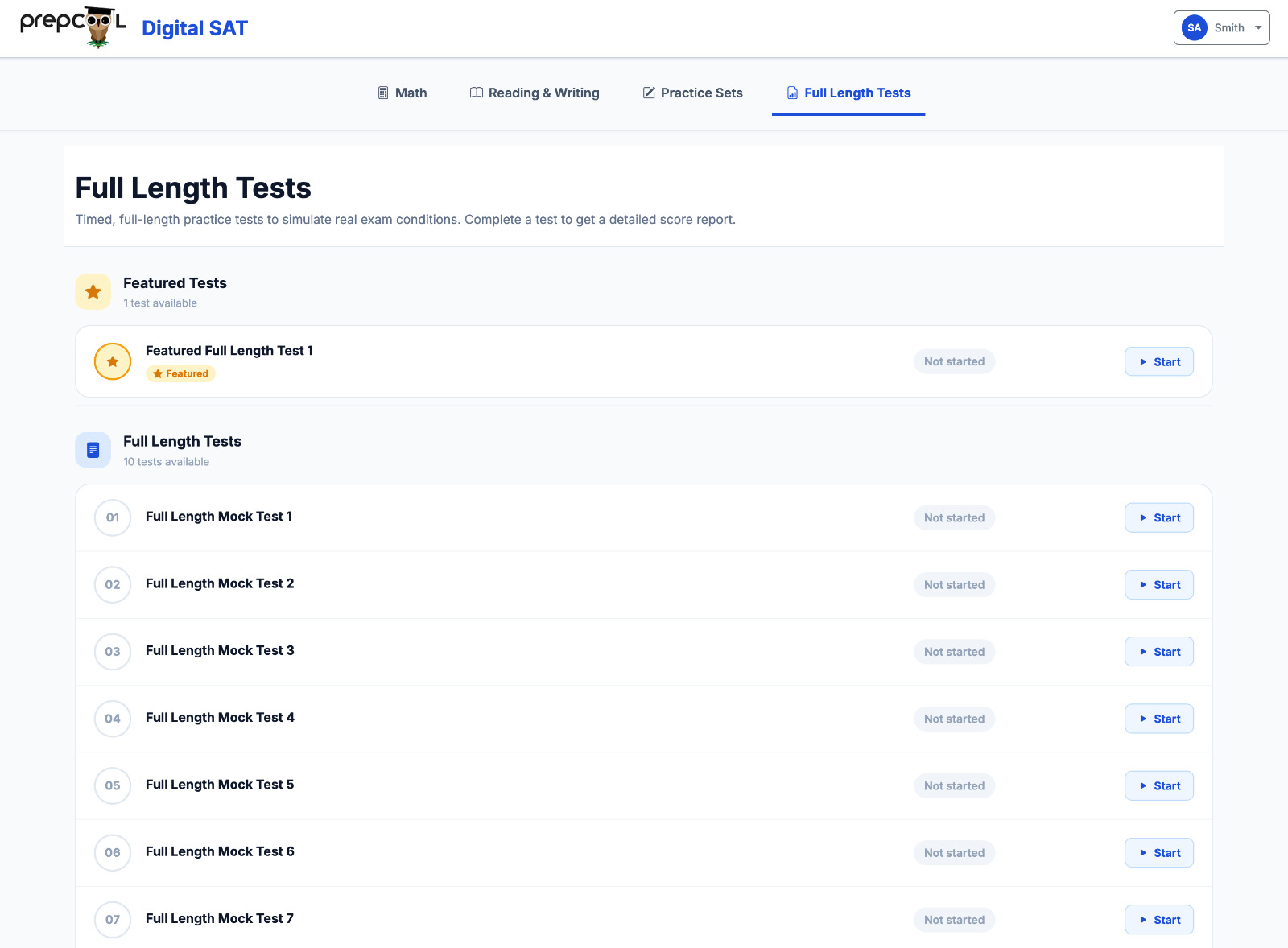Click the Full Length Mock Test 4 title
Screen dimensions: 1288x948
click(x=220, y=717)
